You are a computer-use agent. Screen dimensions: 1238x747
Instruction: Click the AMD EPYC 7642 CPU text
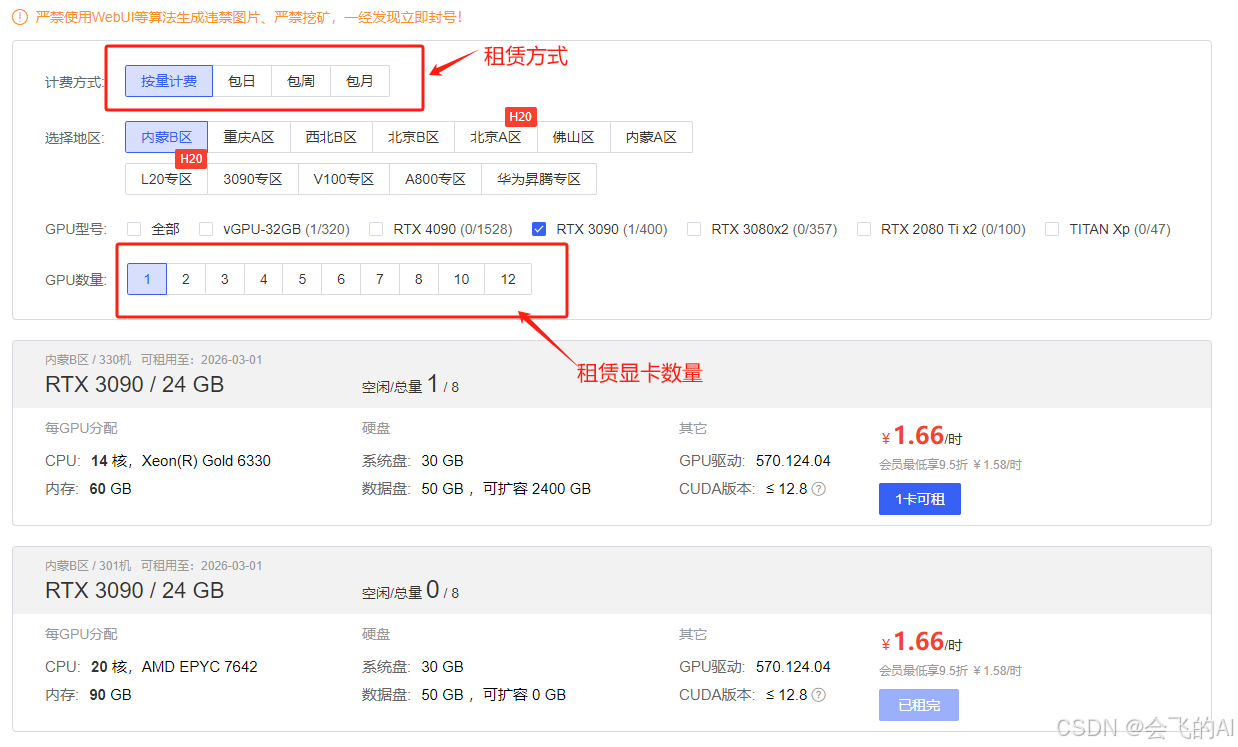point(200,667)
